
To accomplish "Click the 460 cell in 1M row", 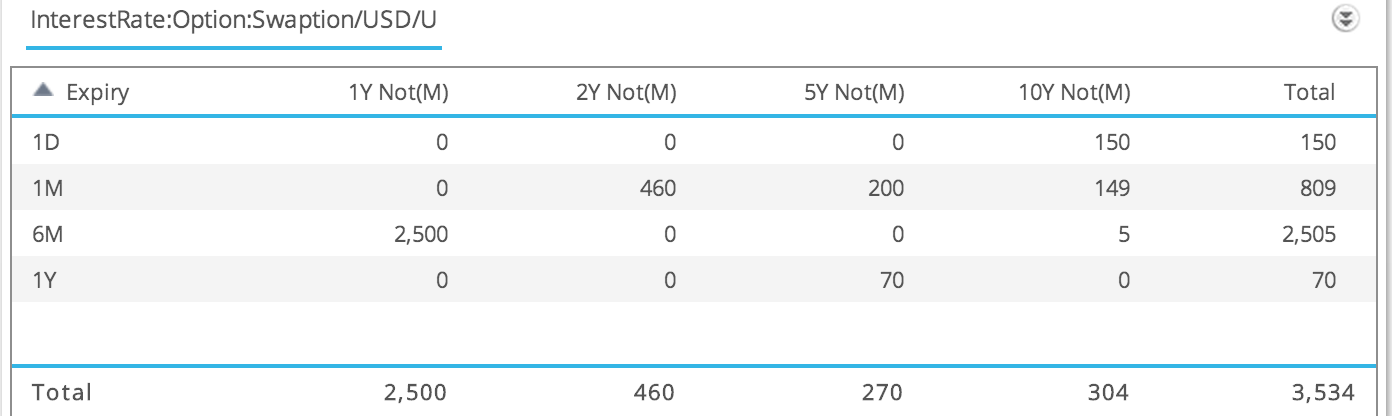I will point(658,189).
